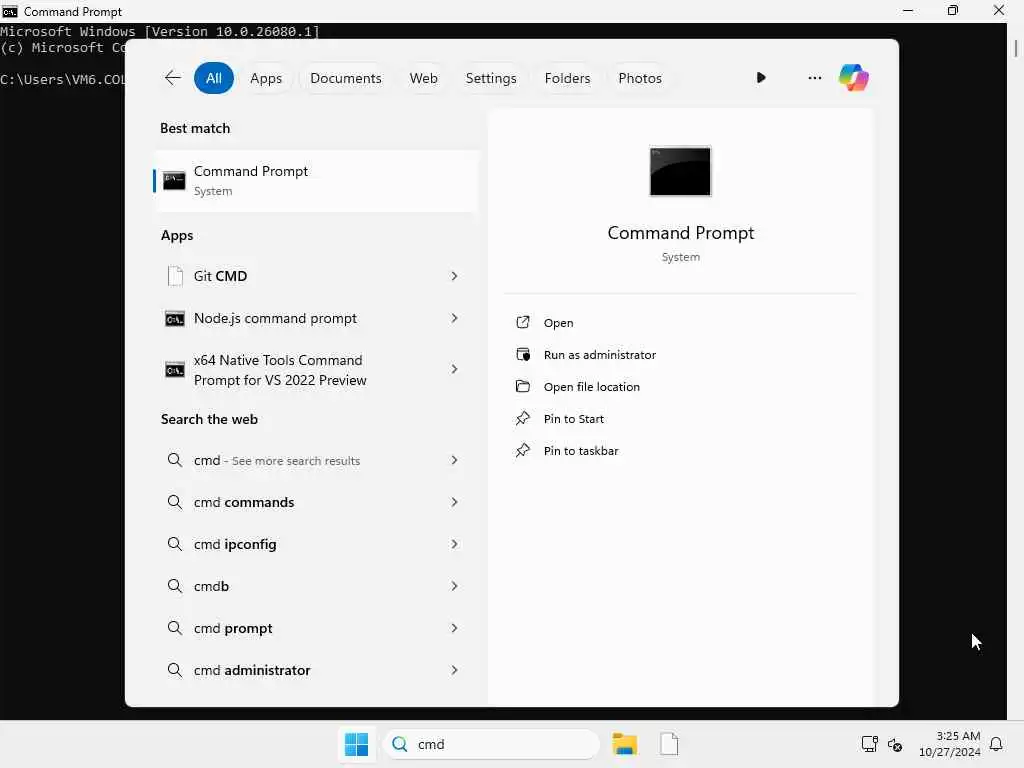Click the 'cmdb' web suggestion text
Screen dimensions: 1024x768
[x=211, y=586]
